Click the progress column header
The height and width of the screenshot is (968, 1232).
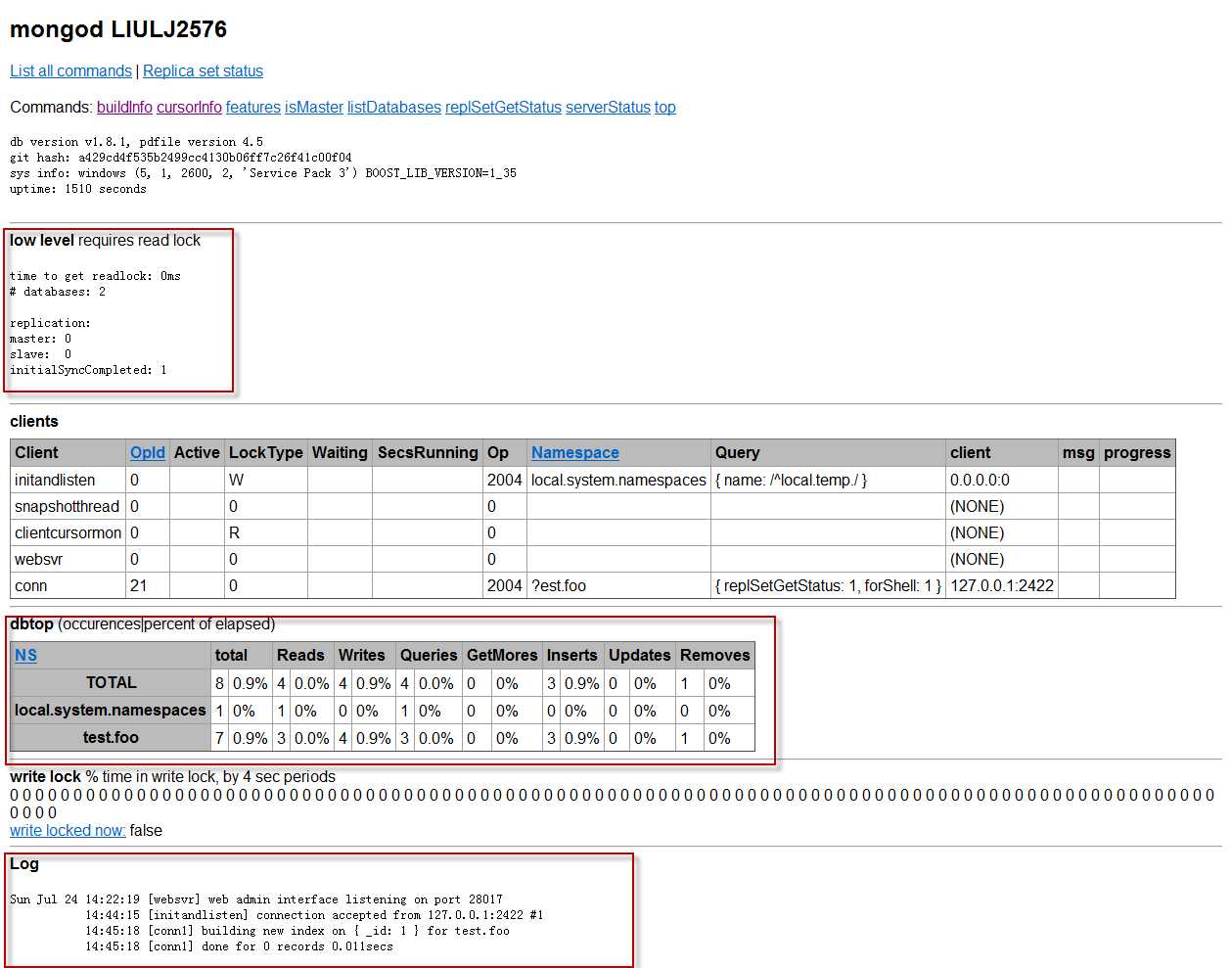click(1137, 452)
